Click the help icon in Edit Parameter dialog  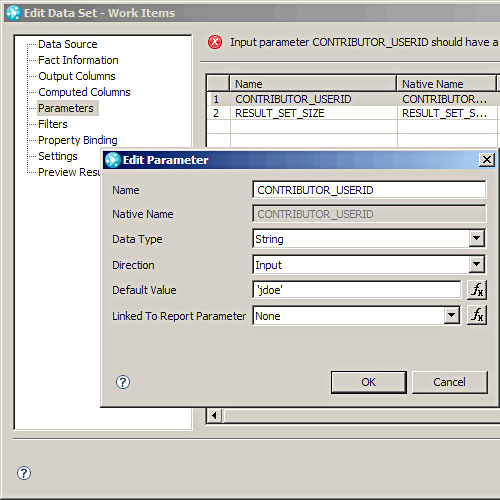pos(123,382)
